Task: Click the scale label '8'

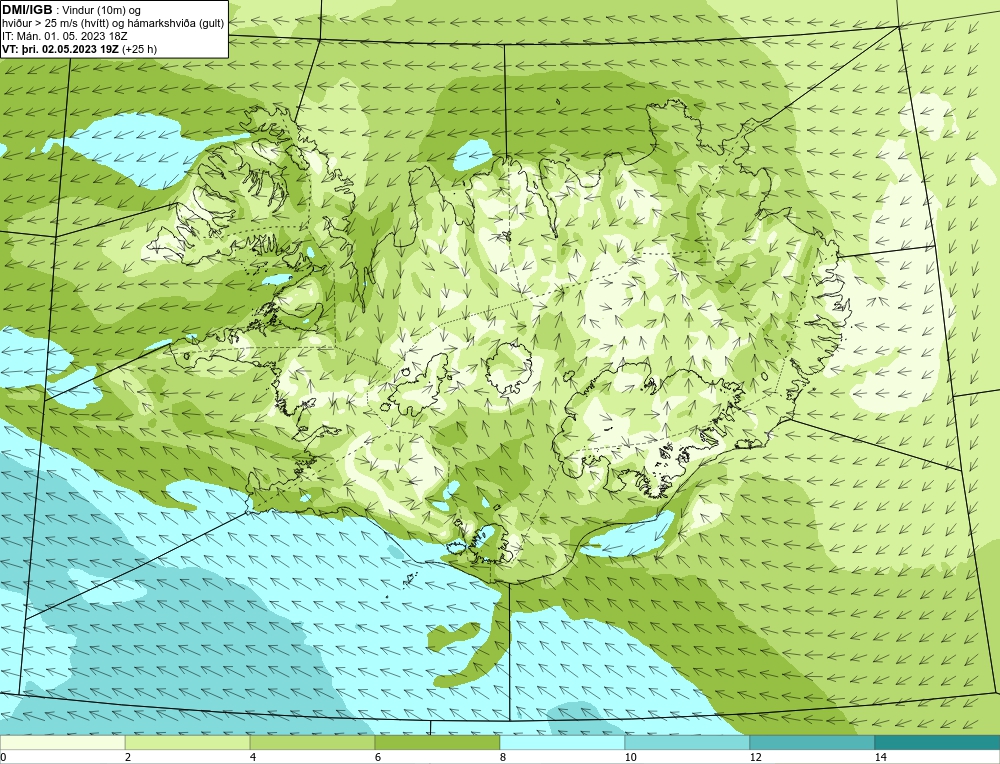Action: [x=503, y=757]
